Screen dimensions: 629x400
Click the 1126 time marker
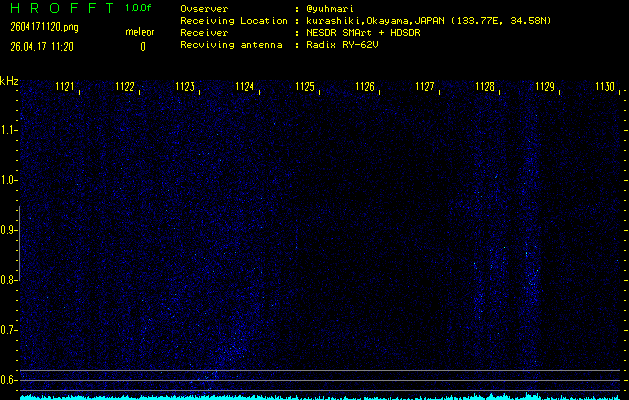click(365, 87)
